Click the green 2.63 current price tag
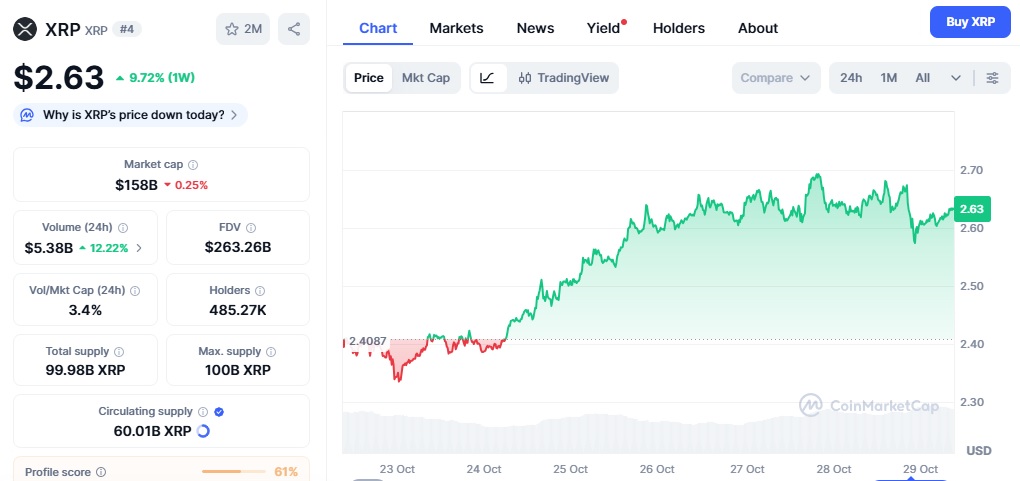 click(972, 209)
